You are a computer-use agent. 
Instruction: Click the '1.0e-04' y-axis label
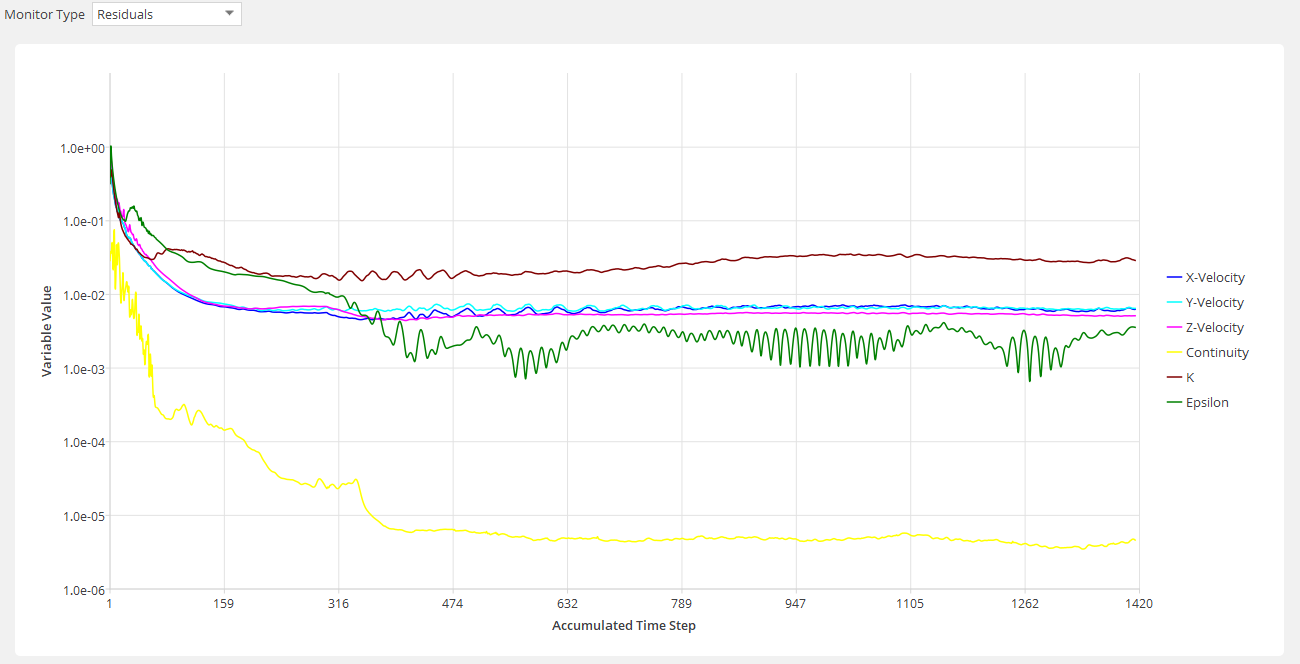click(x=82, y=442)
